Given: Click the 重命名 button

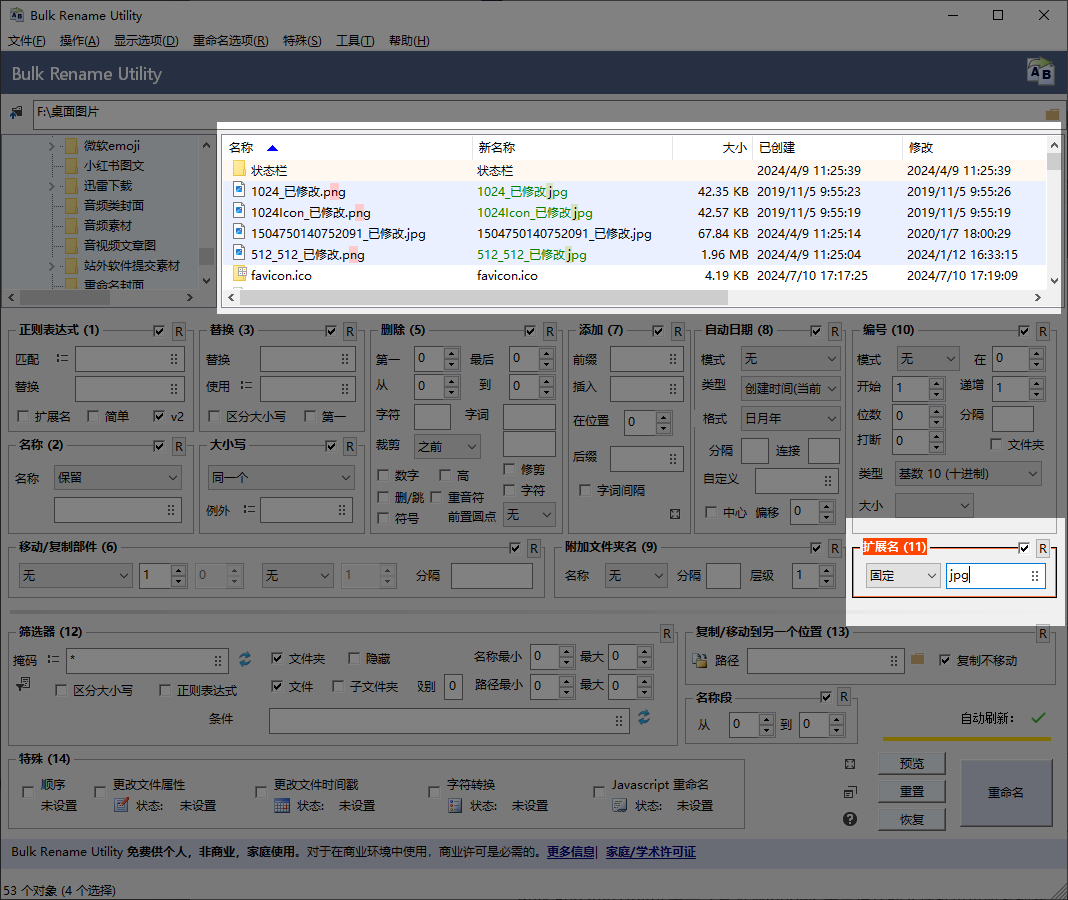Looking at the screenshot, I should (x=1005, y=792).
